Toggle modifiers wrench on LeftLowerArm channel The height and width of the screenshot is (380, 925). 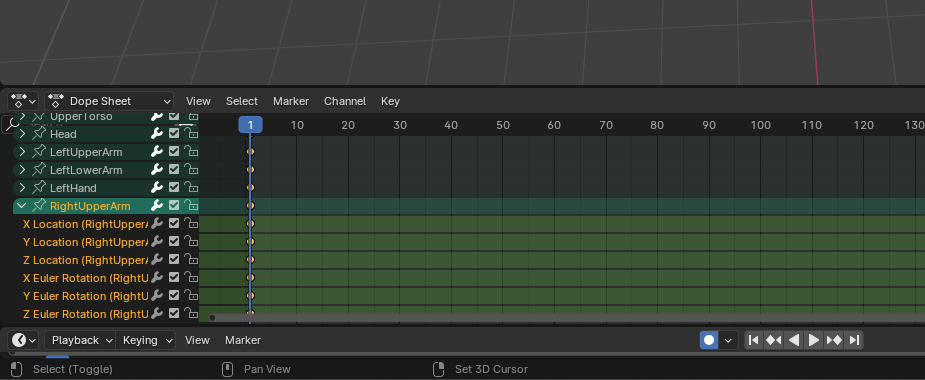156,170
